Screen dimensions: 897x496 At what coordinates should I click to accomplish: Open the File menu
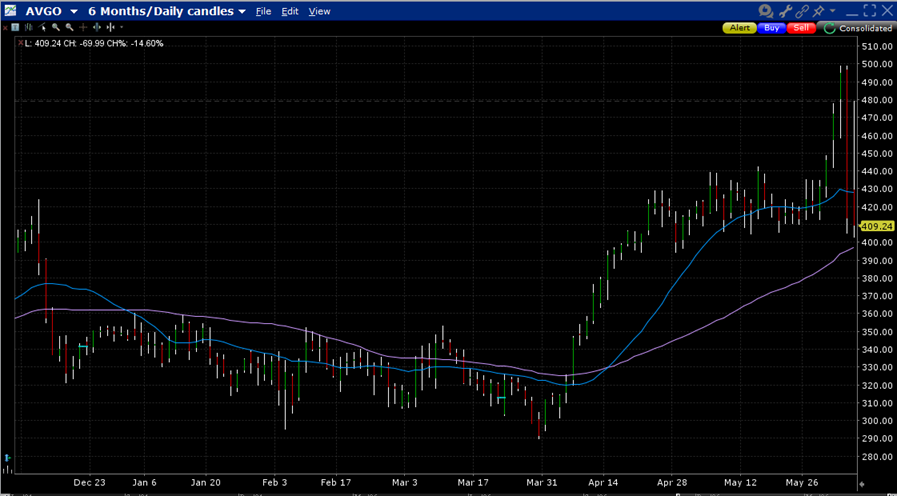263,11
